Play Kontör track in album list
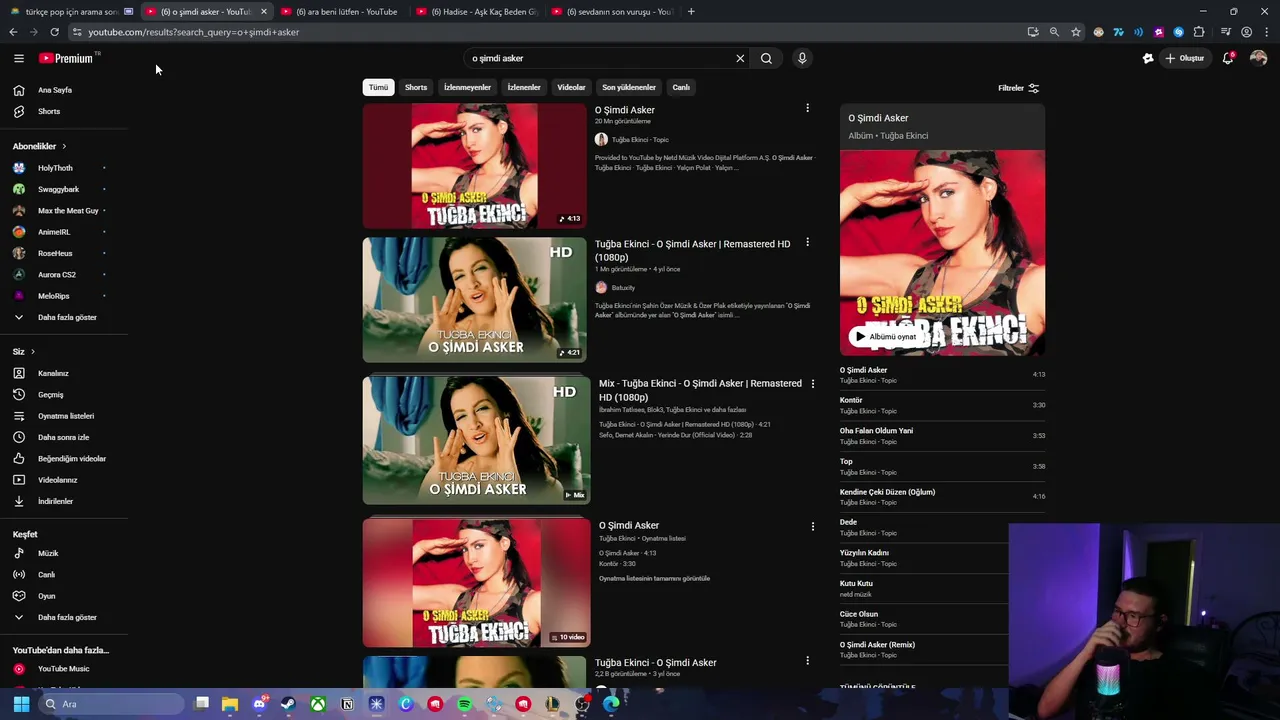The image size is (1280, 720). (x=942, y=405)
